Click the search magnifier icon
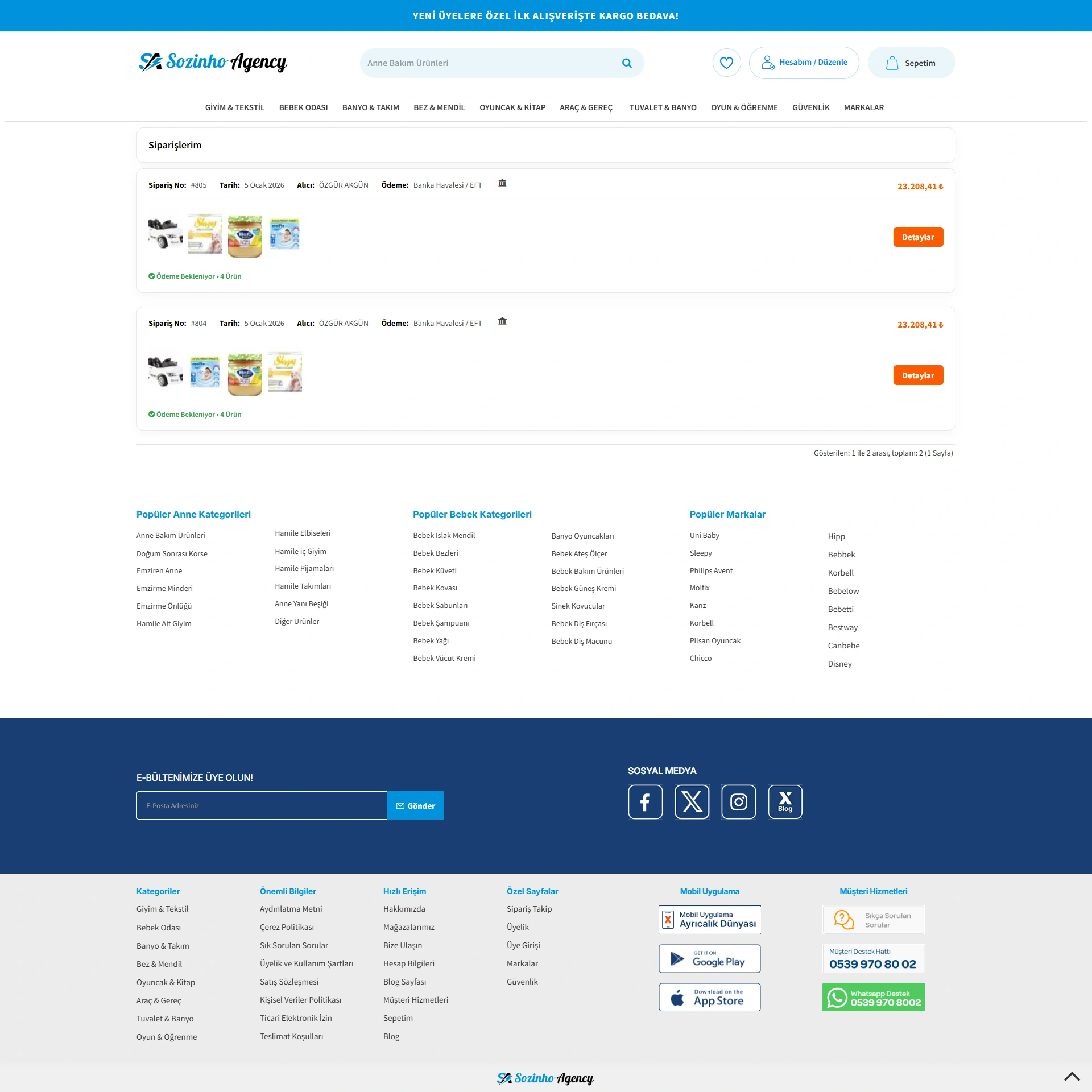1092x1092 pixels. [627, 63]
